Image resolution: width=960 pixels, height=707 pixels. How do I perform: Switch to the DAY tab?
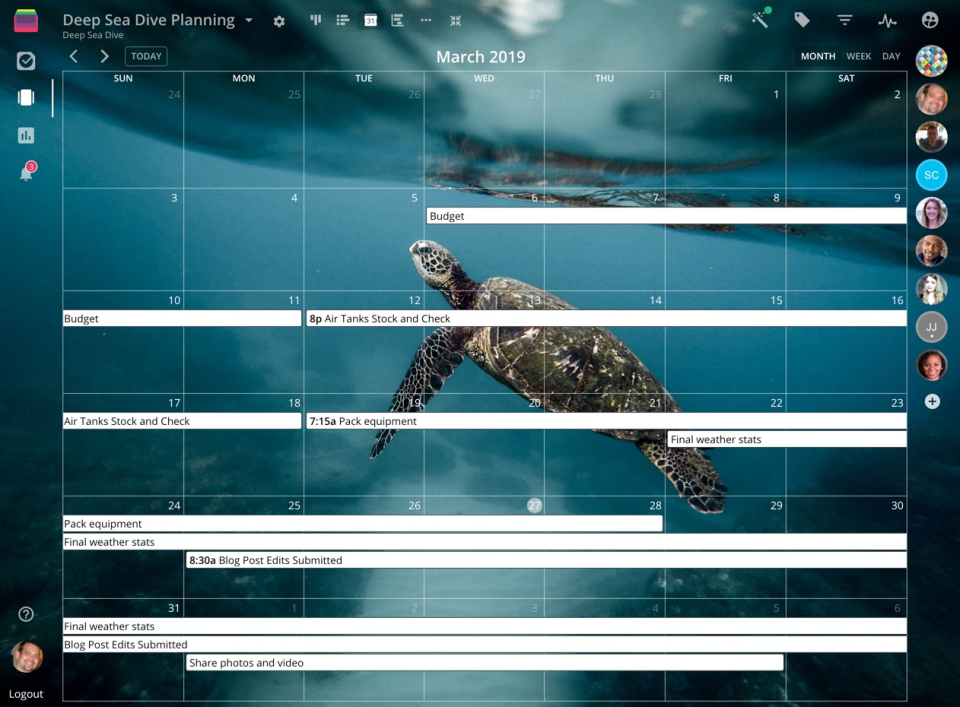(x=890, y=56)
